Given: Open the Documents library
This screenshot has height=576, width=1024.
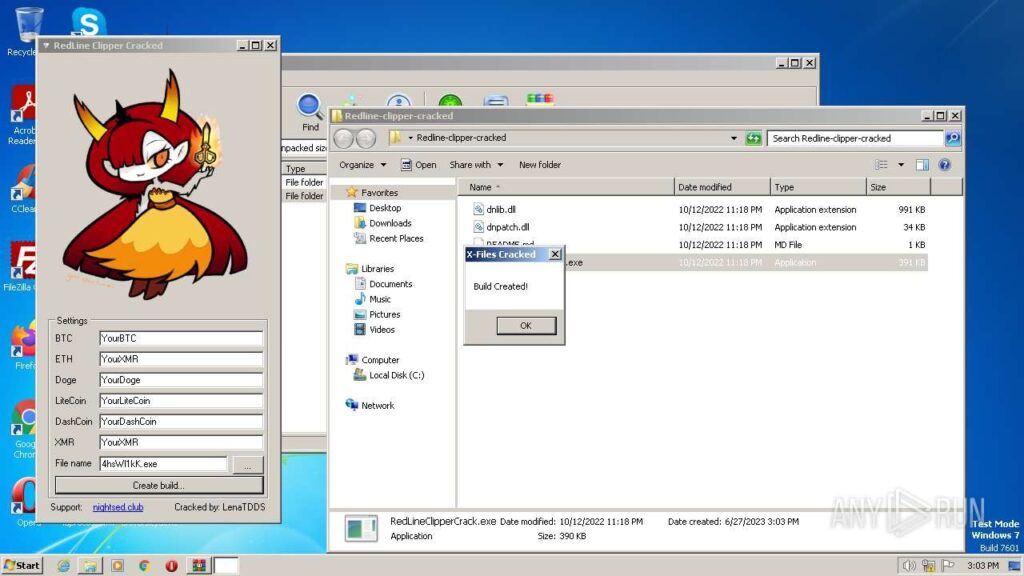Looking at the screenshot, I should click(x=383, y=284).
